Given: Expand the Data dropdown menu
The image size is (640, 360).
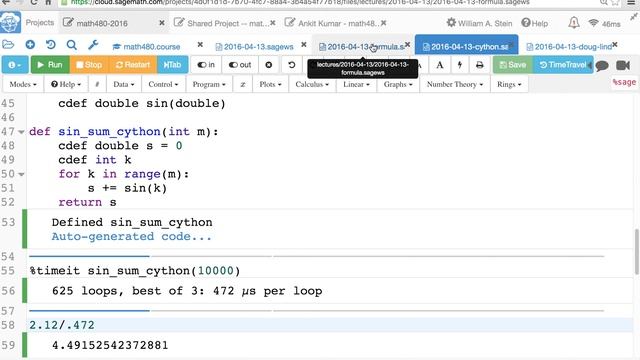Looking at the screenshot, I should 124,84.
